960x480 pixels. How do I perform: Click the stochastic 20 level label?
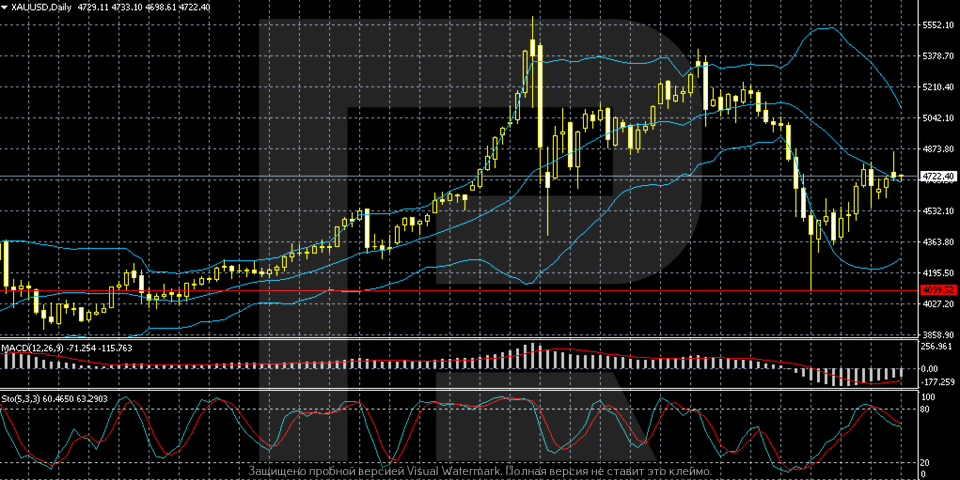click(927, 462)
